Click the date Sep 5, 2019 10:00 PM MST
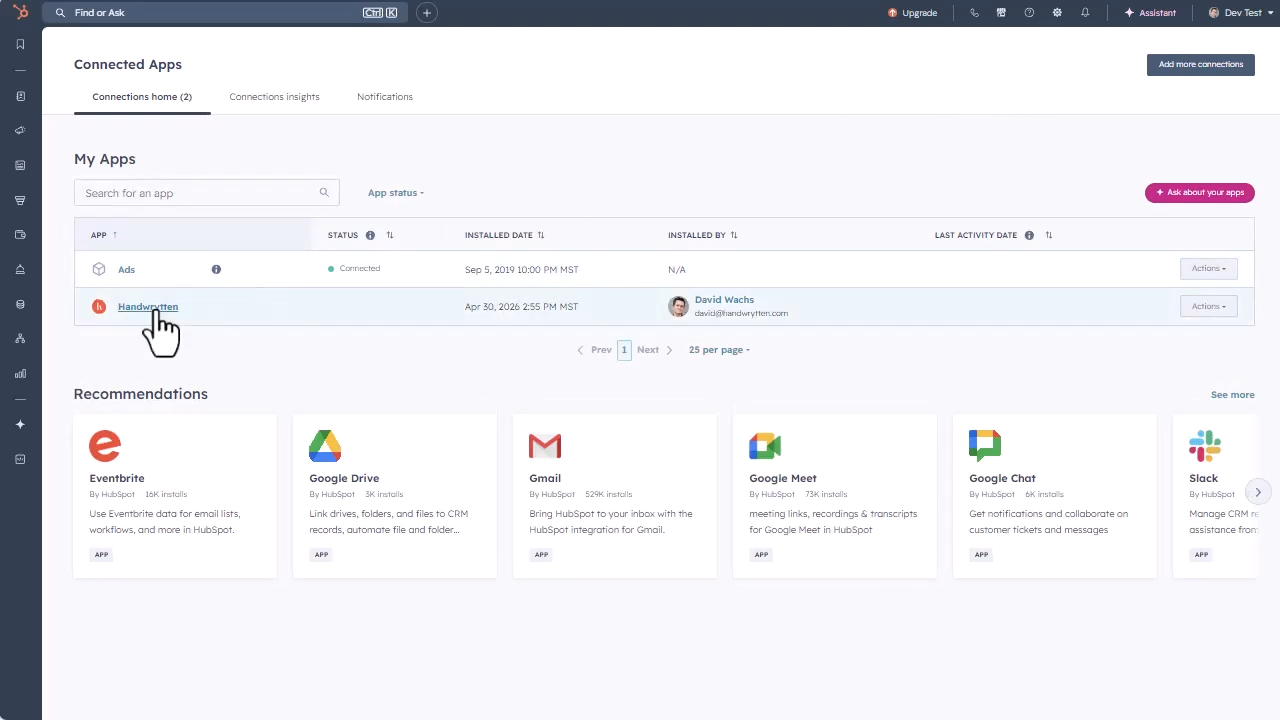Screen dimensions: 1280x720 click(x=521, y=269)
